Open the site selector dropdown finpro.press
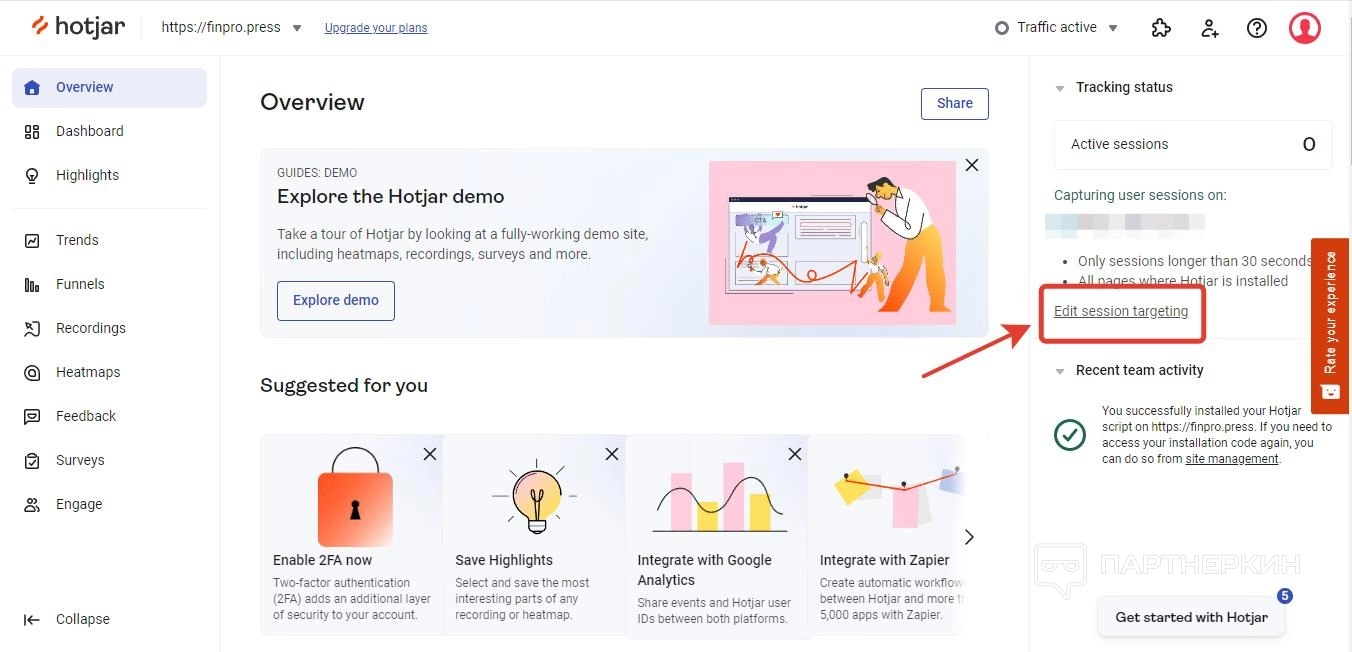This screenshot has height=652, width=1352. [x=232, y=28]
